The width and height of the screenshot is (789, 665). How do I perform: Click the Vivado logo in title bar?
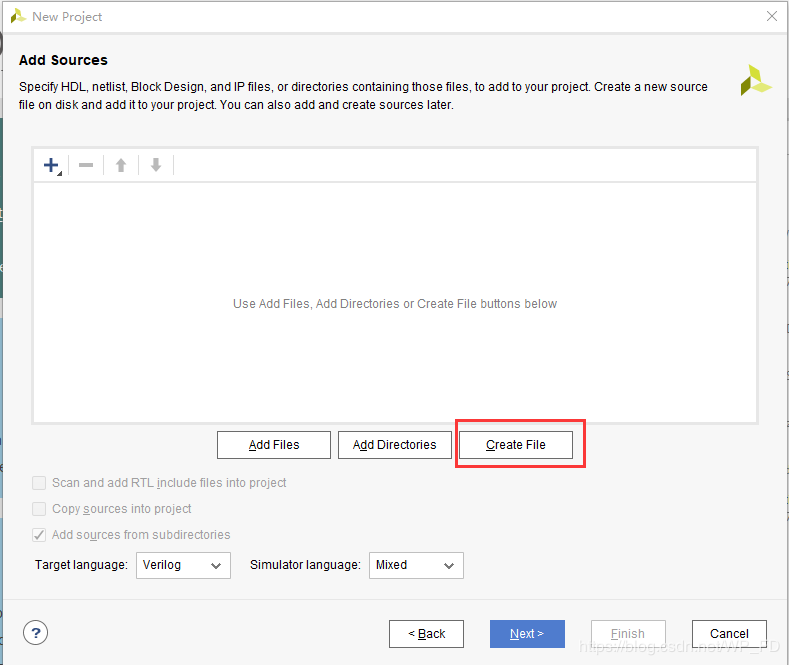18,16
